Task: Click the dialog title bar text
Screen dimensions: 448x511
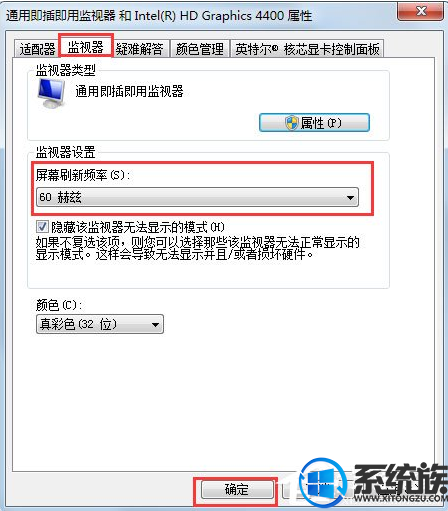Action: 159,15
